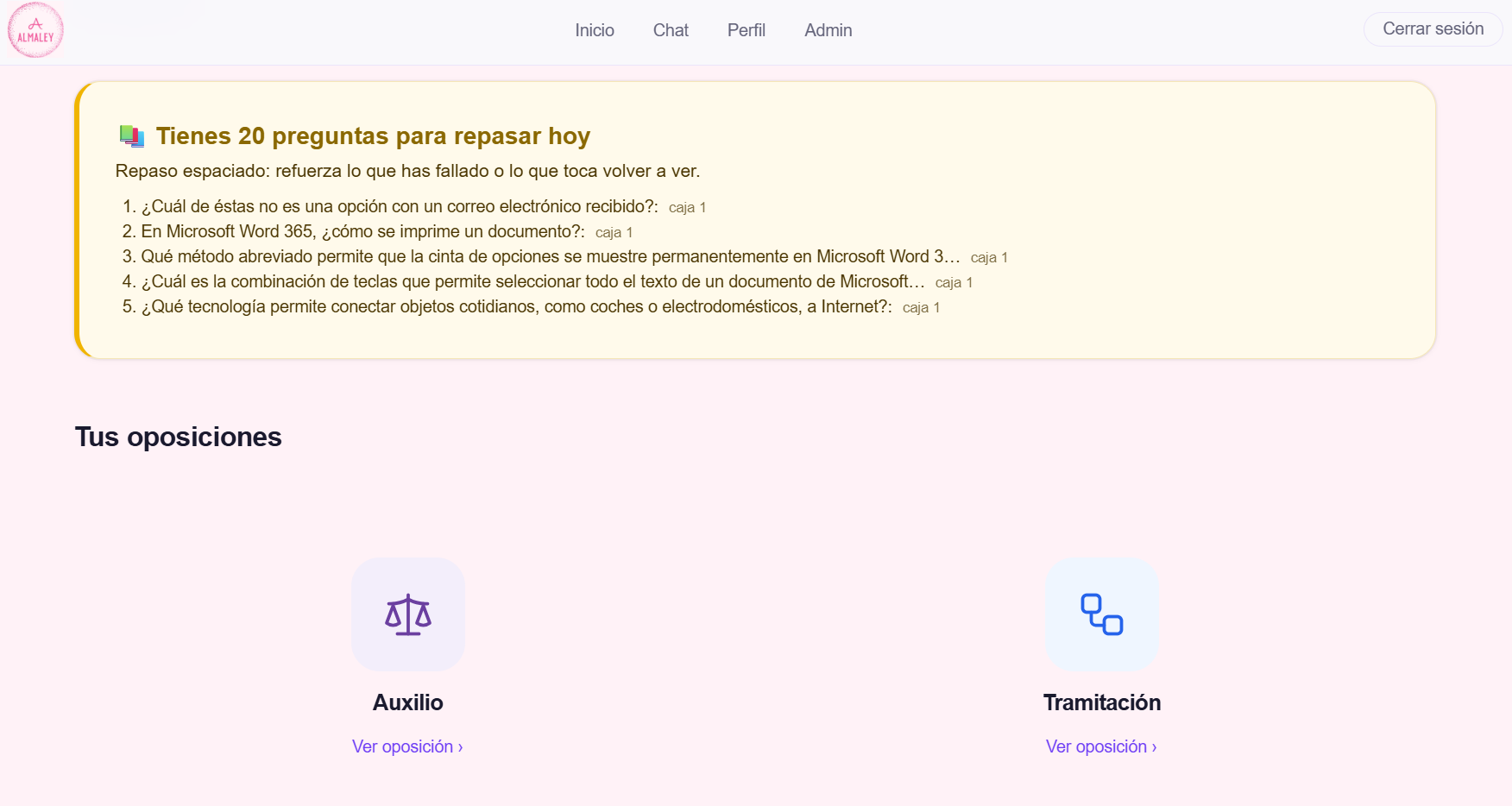The image size is (1512, 806).
Task: Select question about cinta de opciones
Action: pos(551,256)
